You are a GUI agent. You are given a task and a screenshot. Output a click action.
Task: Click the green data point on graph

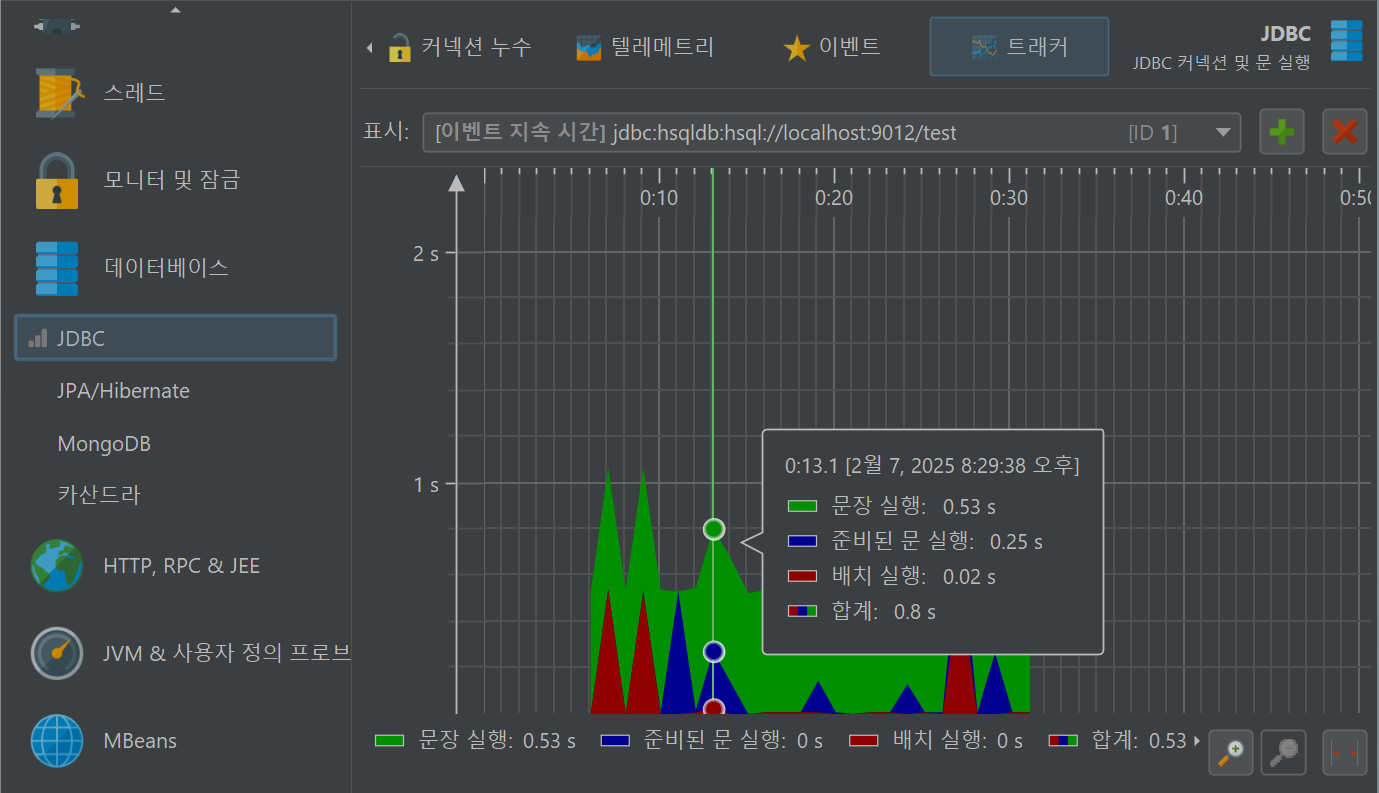pos(713,529)
